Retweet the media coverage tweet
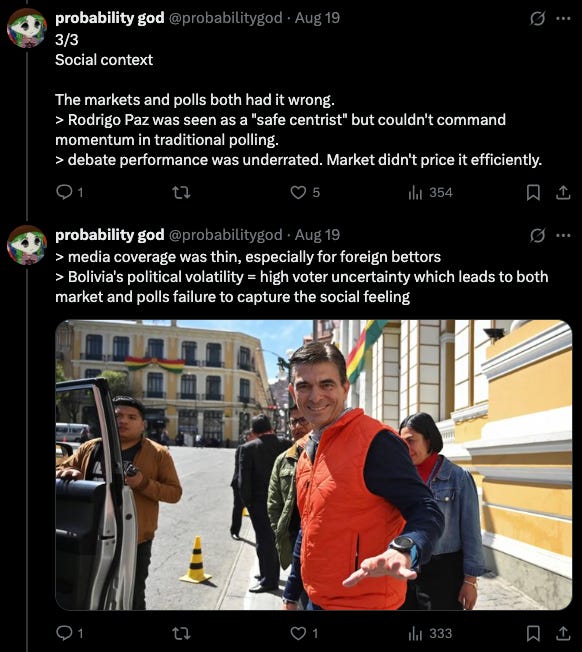Viewport: 582px width, 652px height. 181,633
